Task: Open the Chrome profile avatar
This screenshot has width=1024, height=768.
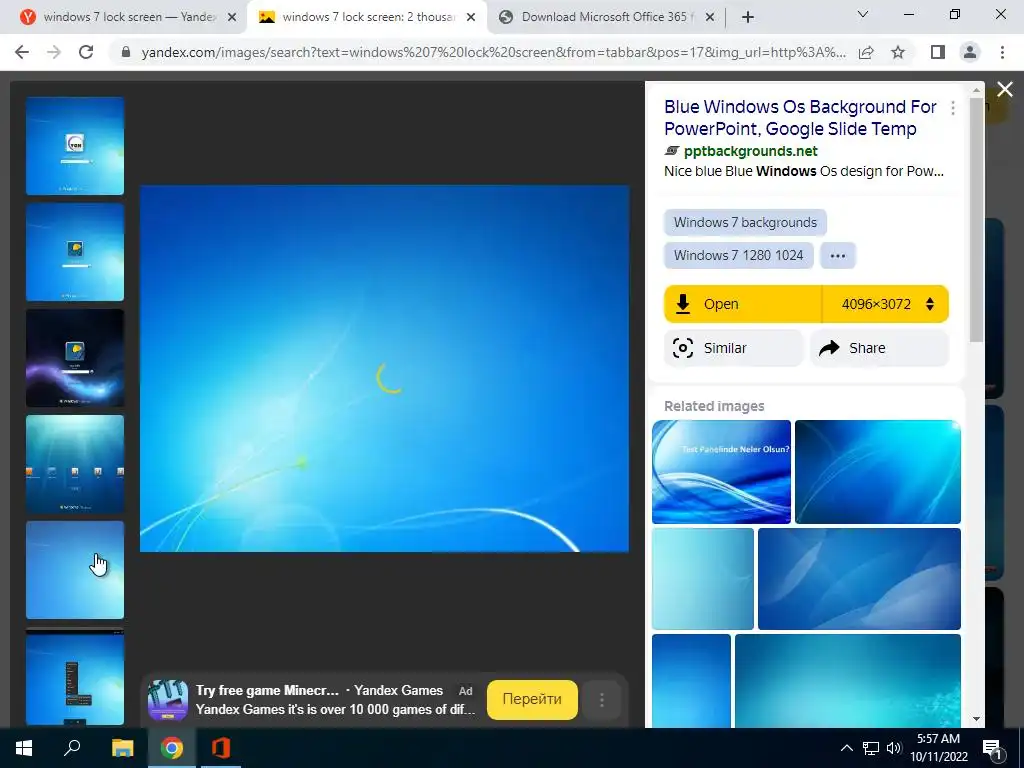Action: coord(970,52)
